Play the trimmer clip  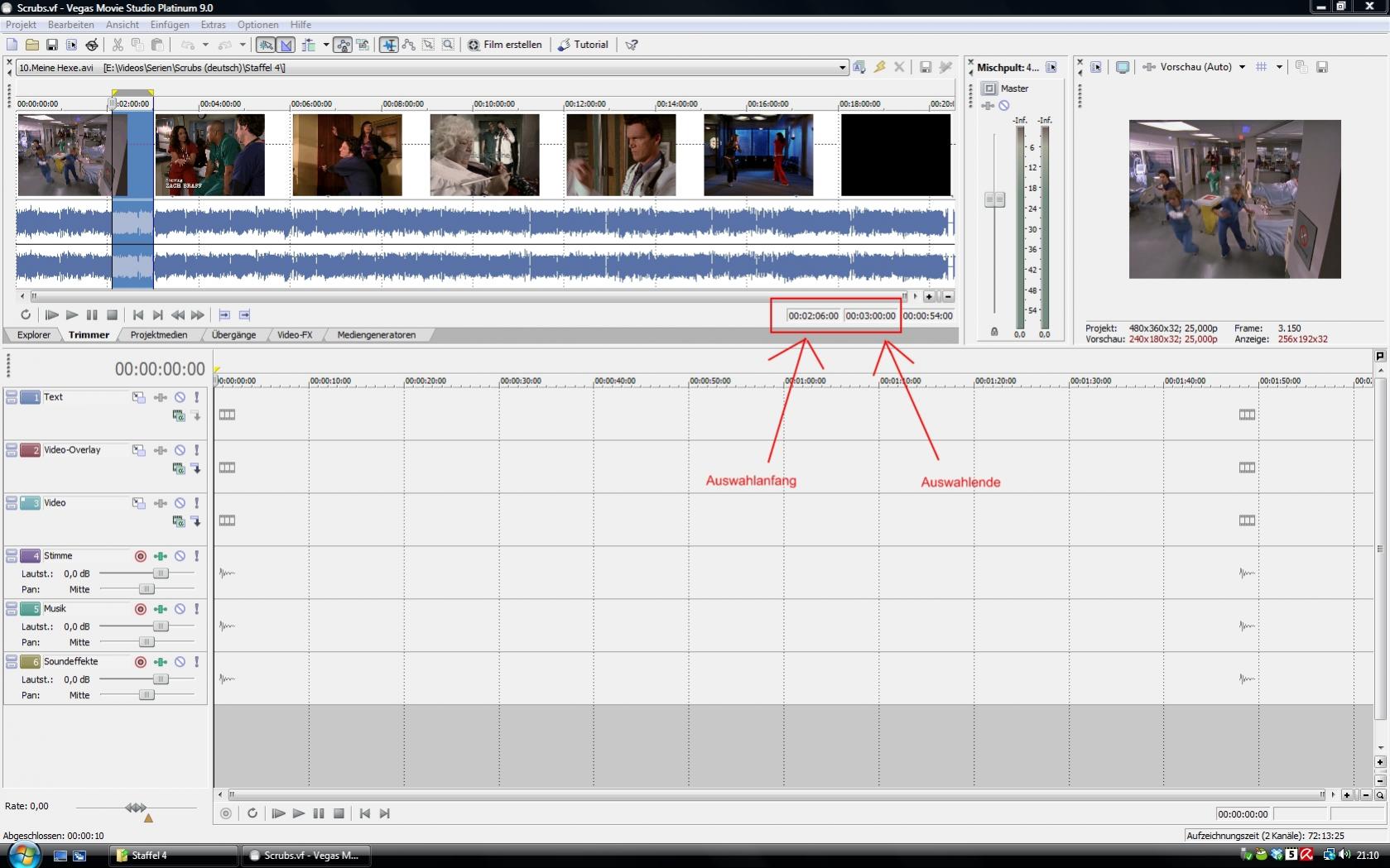pos(72,315)
